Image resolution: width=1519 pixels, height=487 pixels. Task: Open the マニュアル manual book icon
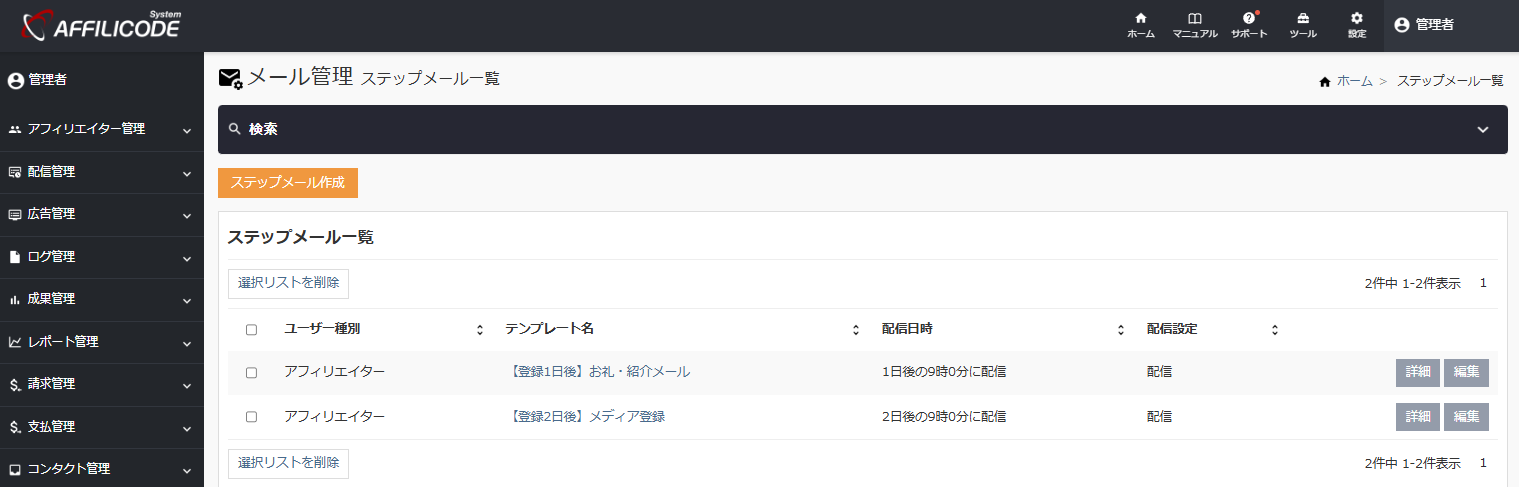click(x=1195, y=18)
